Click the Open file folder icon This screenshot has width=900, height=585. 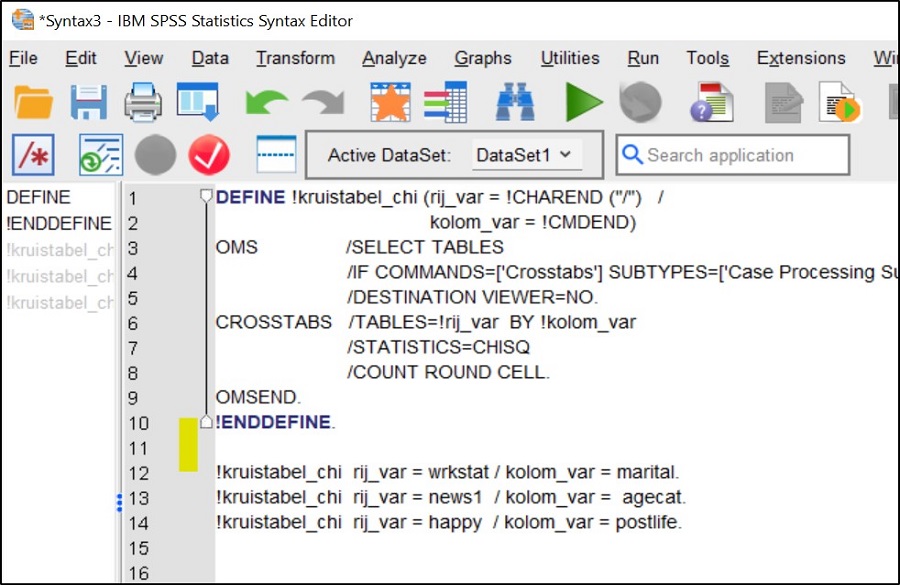coord(33,102)
